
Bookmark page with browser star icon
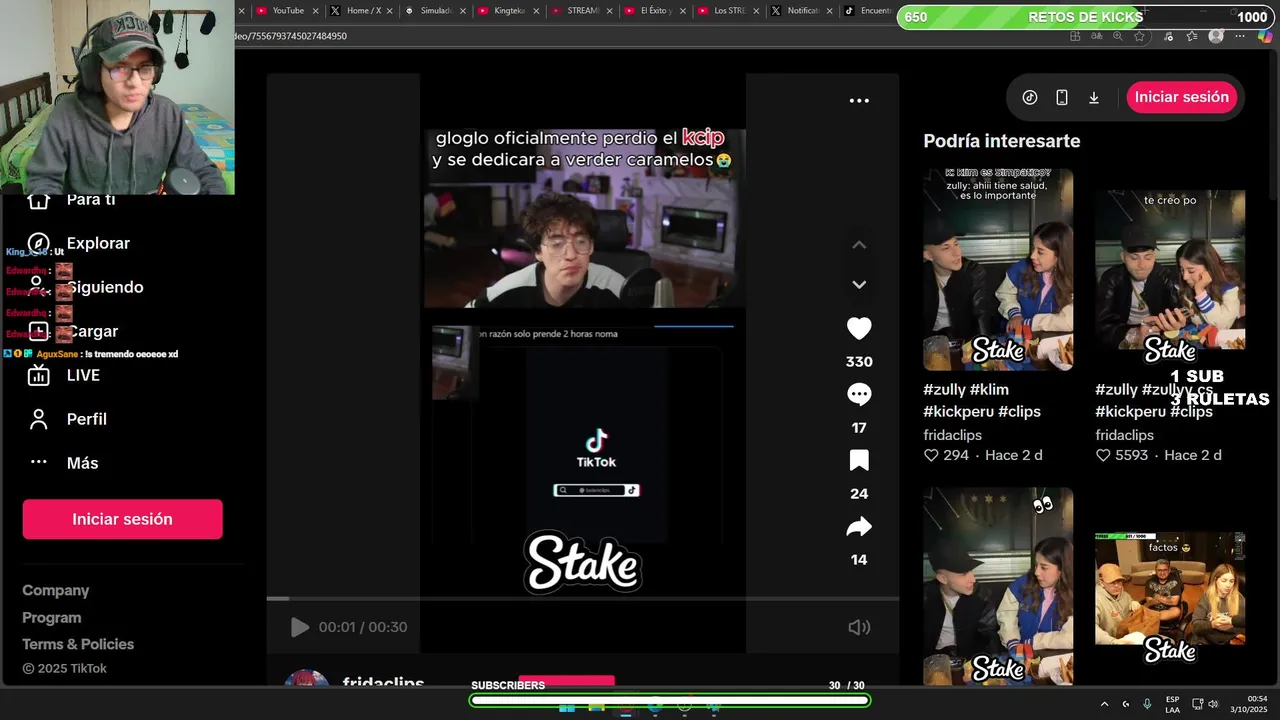click(1139, 36)
